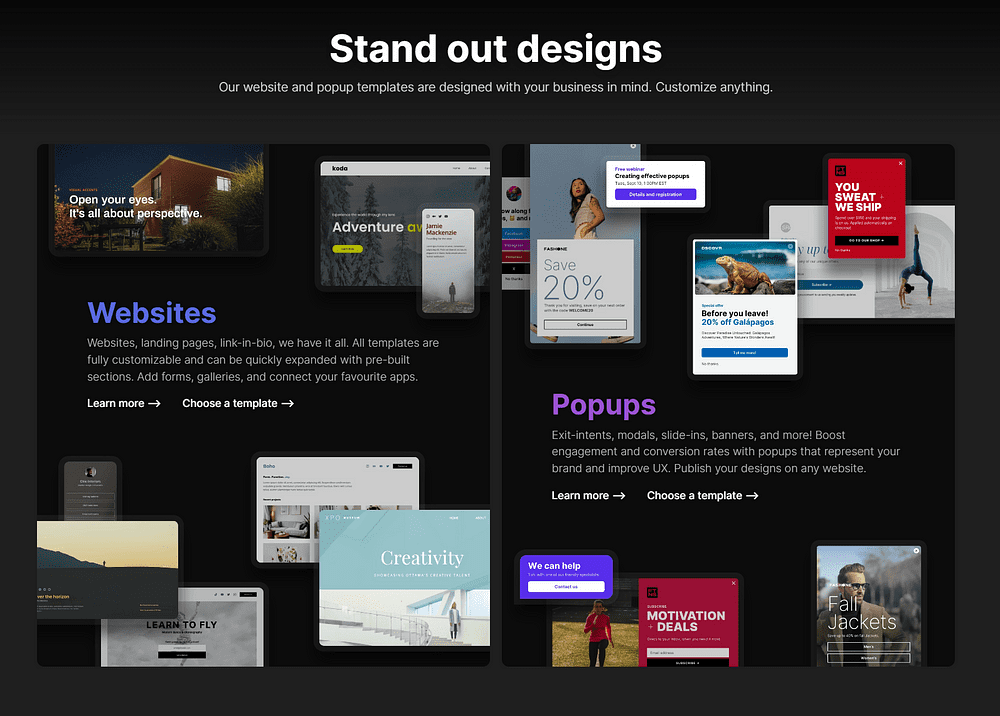The height and width of the screenshot is (716, 1000).
Task: Click Choose a template under Popups
Action: (x=702, y=495)
